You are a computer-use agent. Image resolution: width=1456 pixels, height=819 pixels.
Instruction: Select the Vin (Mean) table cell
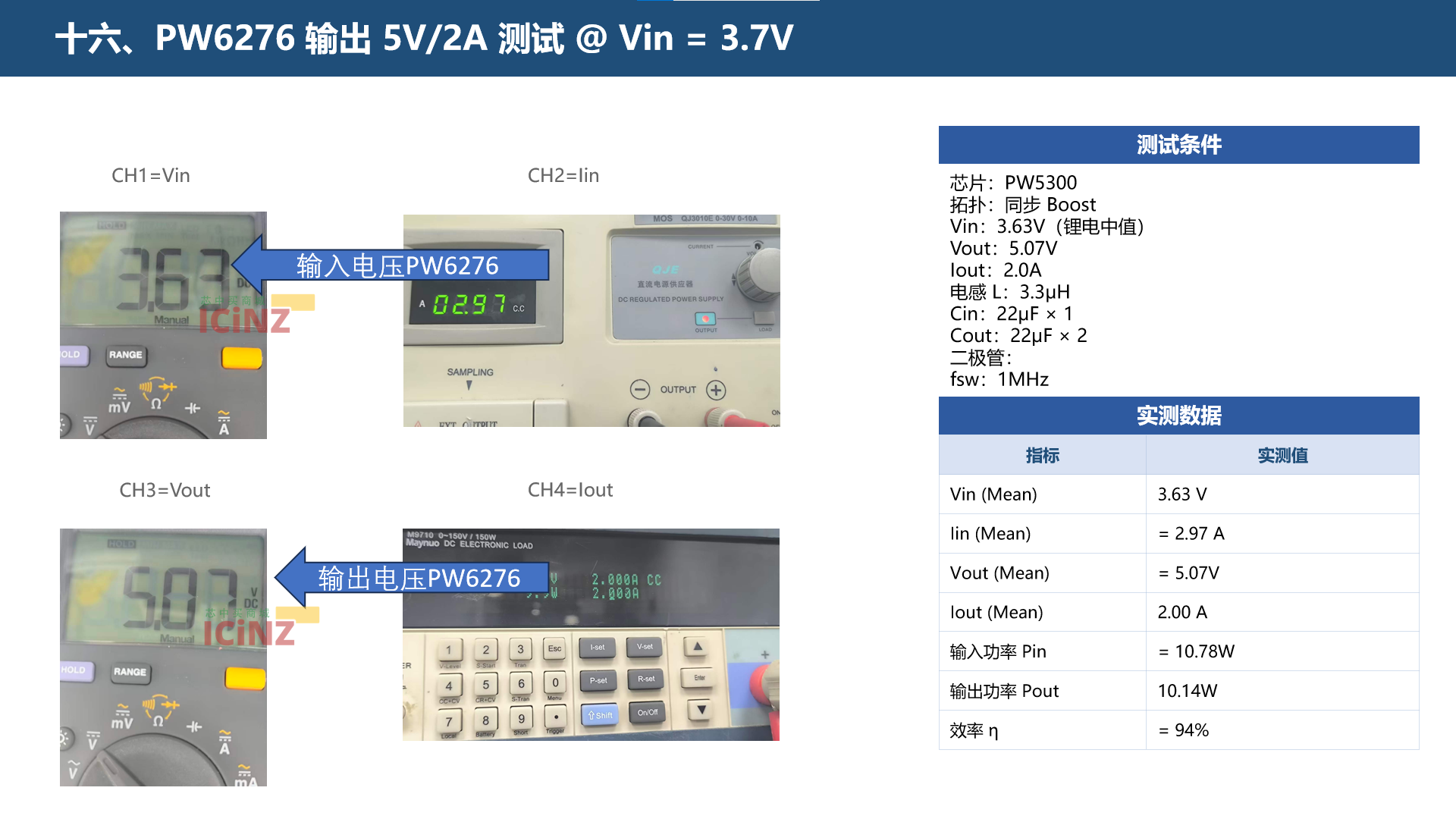(1042, 494)
